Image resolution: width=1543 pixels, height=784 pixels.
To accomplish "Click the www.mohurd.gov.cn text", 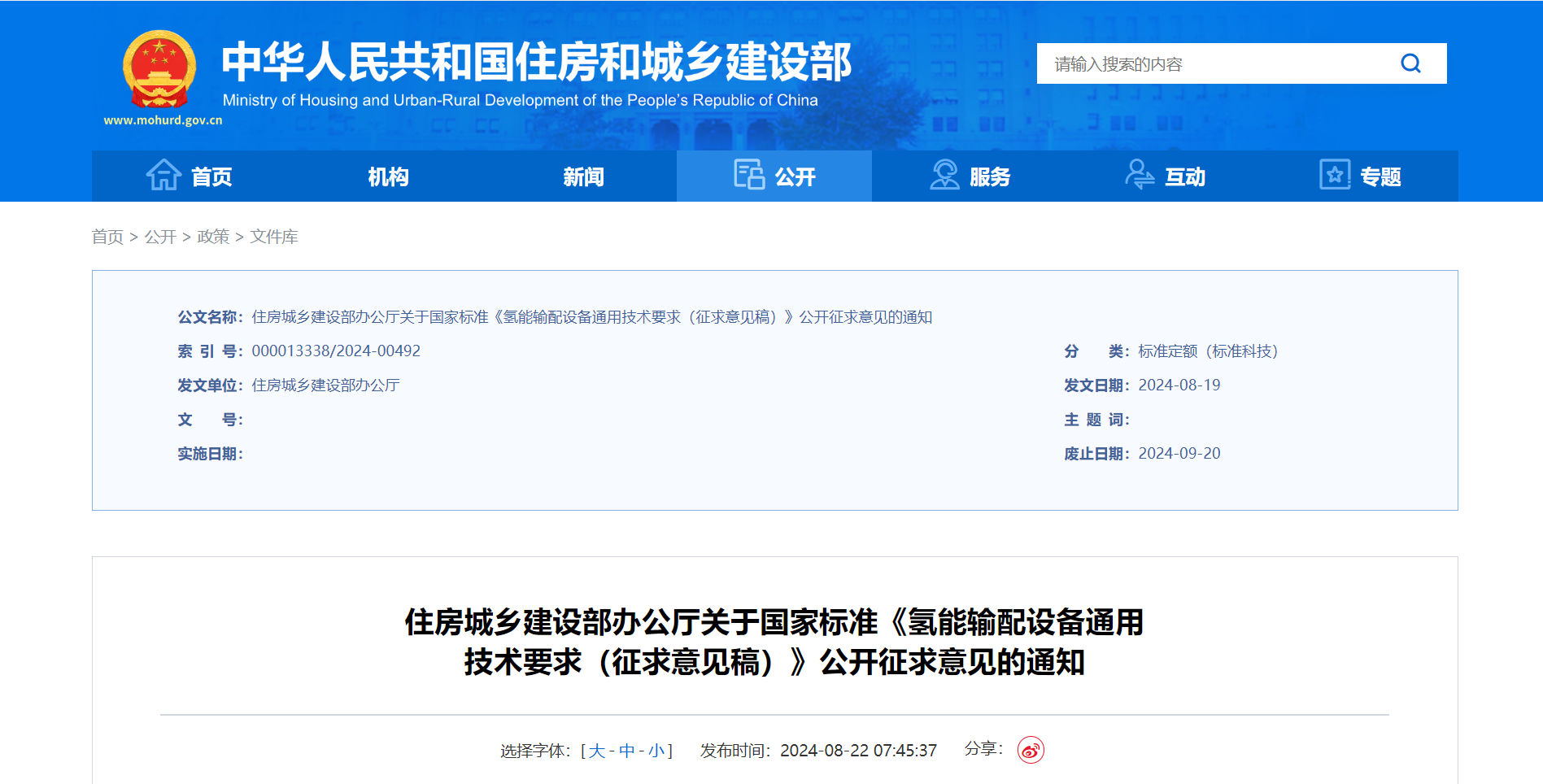I will 163,120.
